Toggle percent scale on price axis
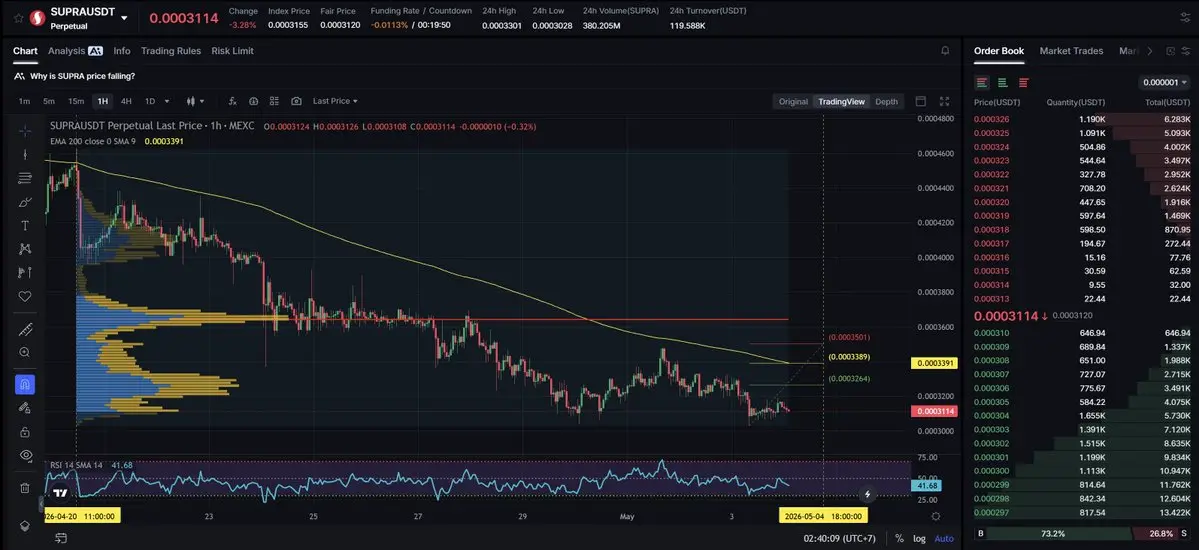The height and width of the screenshot is (550, 1199). pyautogui.click(x=899, y=539)
